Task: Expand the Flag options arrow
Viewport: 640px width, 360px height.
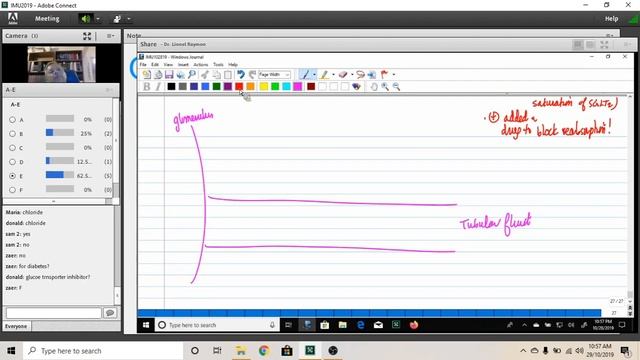Action: pyautogui.click(x=393, y=74)
